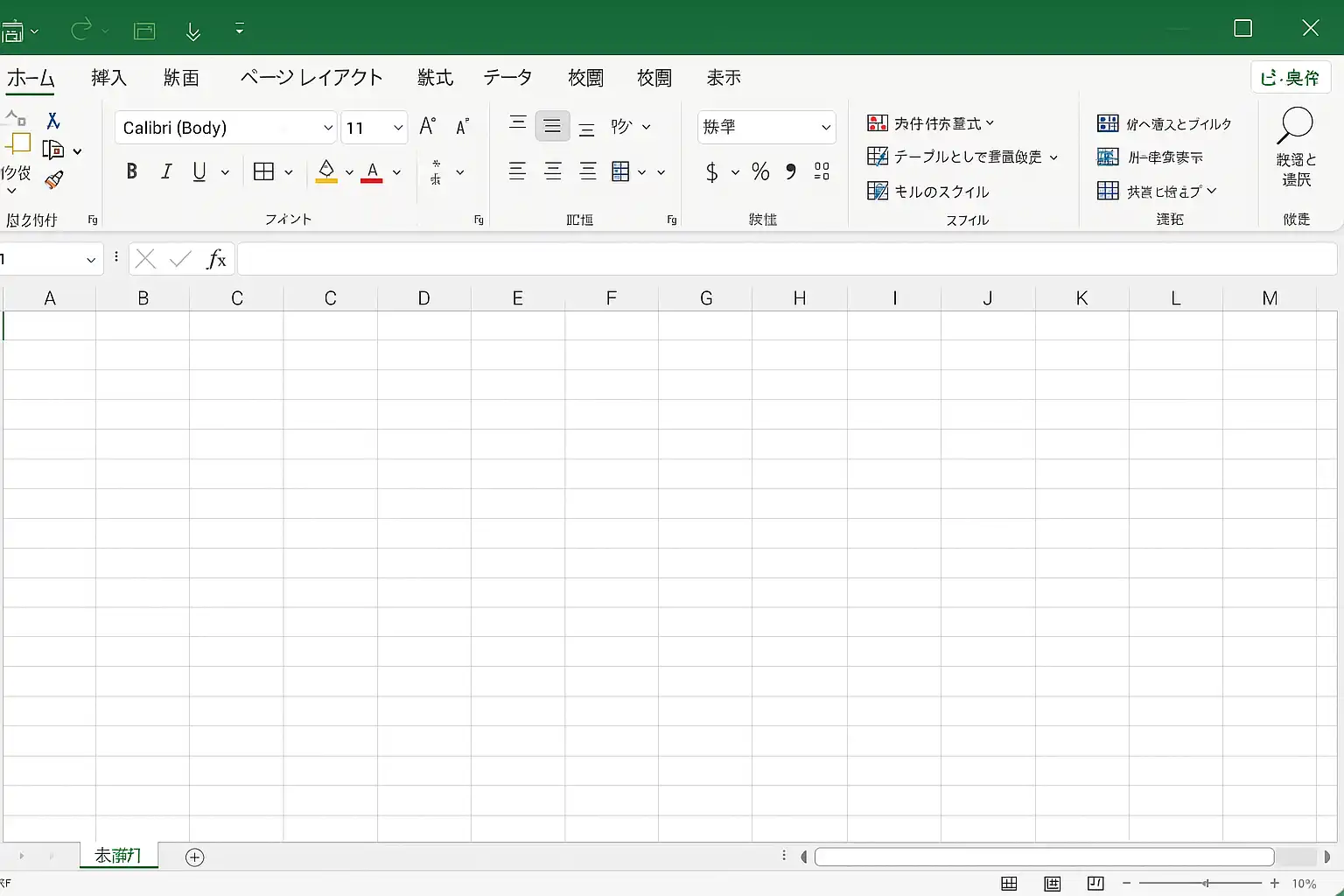Toggle Bold formatting
This screenshot has width=1344, height=896.
[132, 171]
